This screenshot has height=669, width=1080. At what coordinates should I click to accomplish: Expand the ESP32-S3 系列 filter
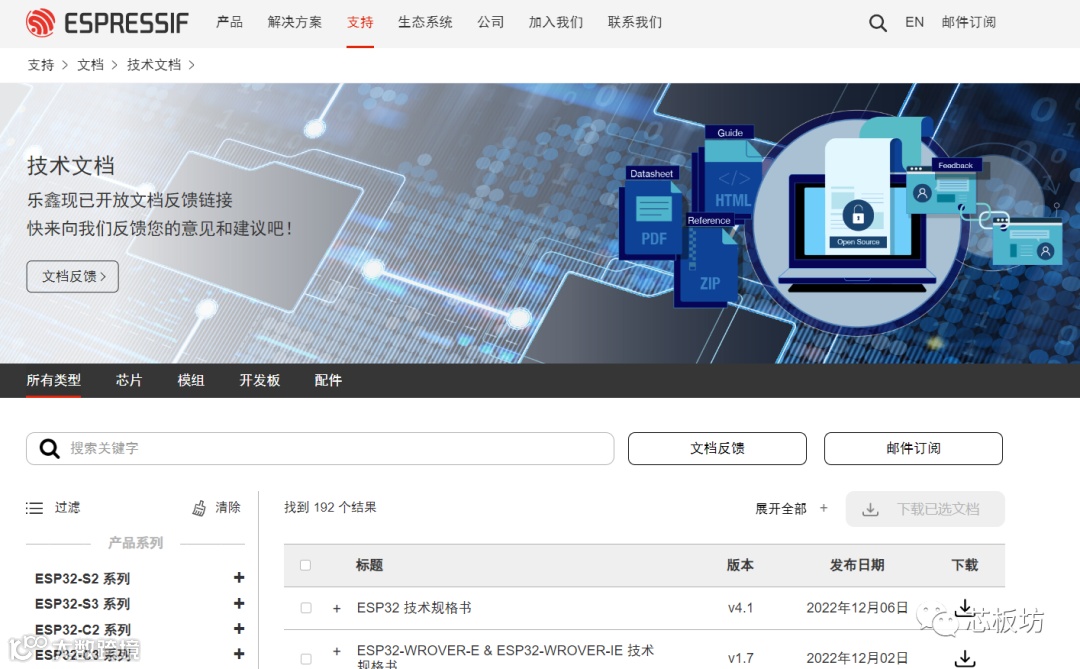point(239,603)
